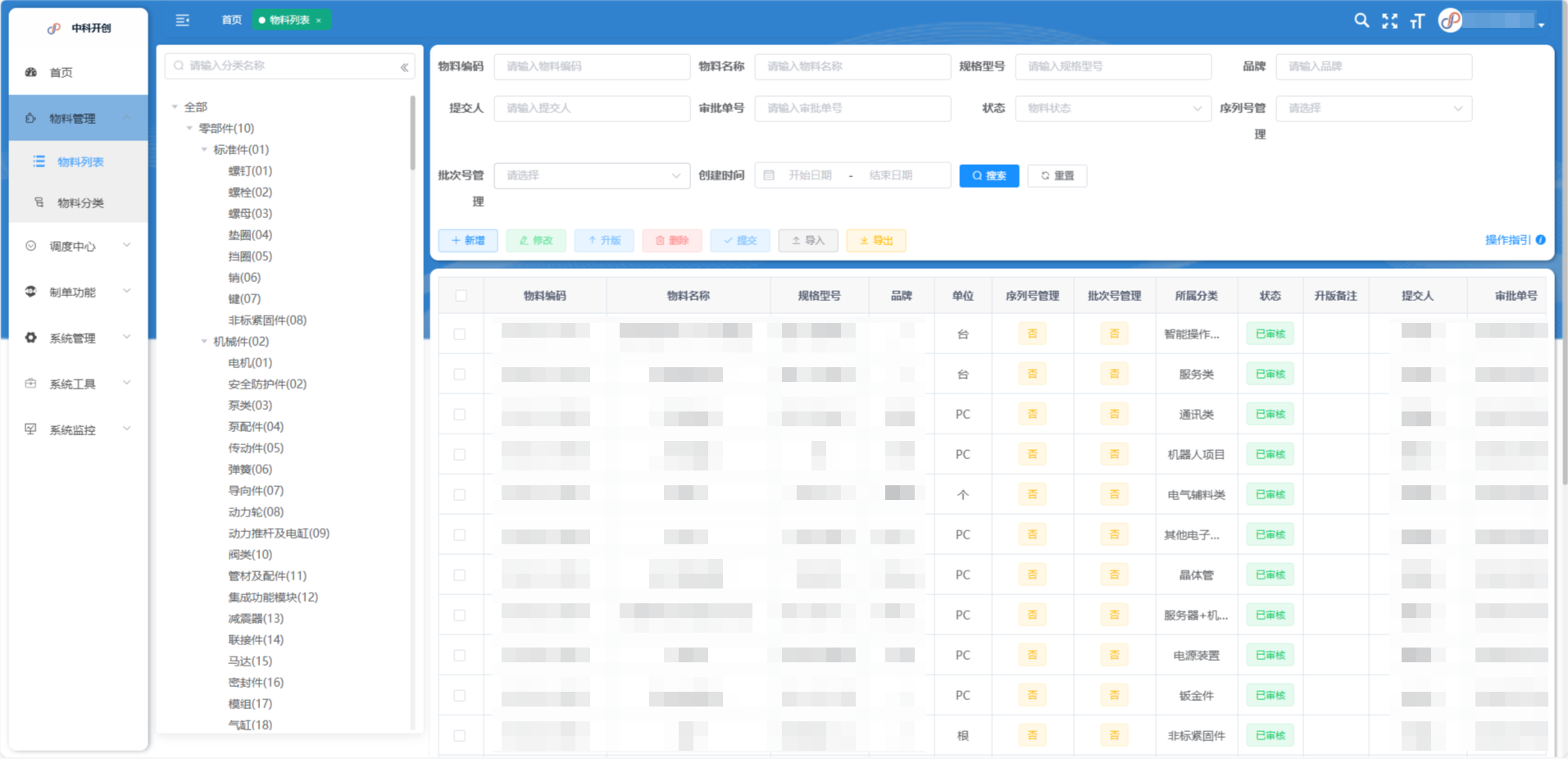The image size is (1568, 759).
Task: Click the 系统管理 gear icon
Action: (x=31, y=338)
